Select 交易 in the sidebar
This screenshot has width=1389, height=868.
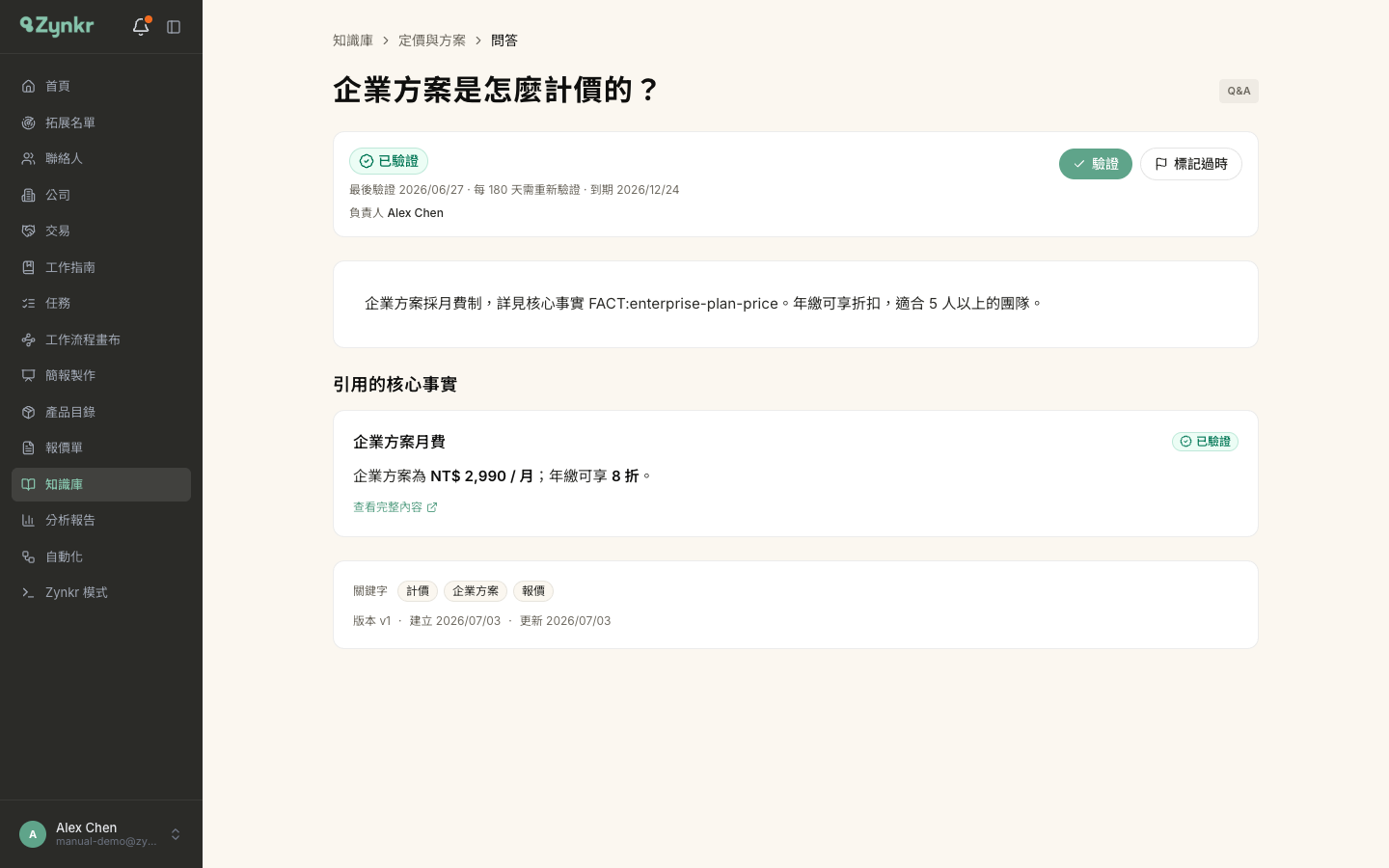101,231
